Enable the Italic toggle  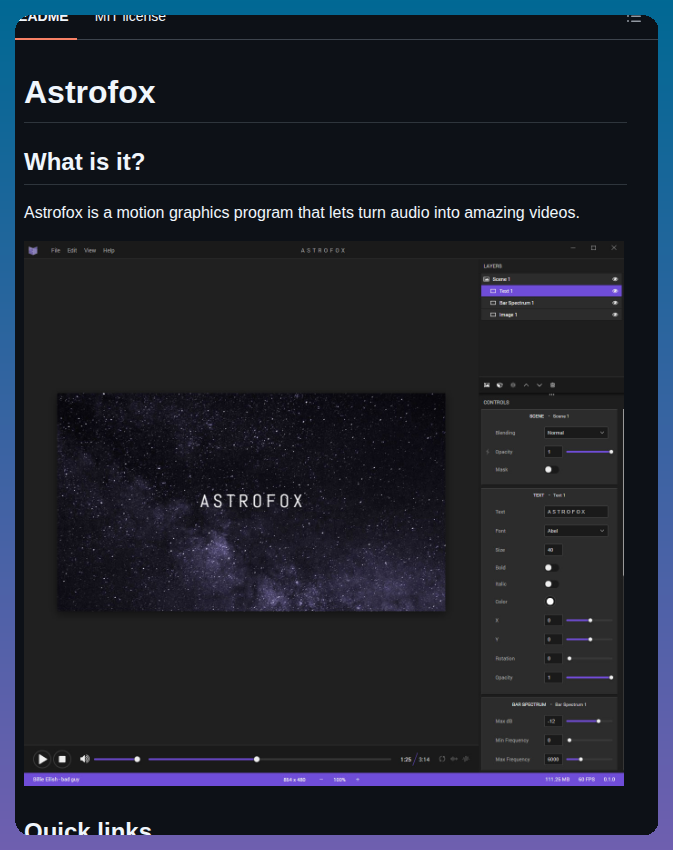click(x=552, y=584)
